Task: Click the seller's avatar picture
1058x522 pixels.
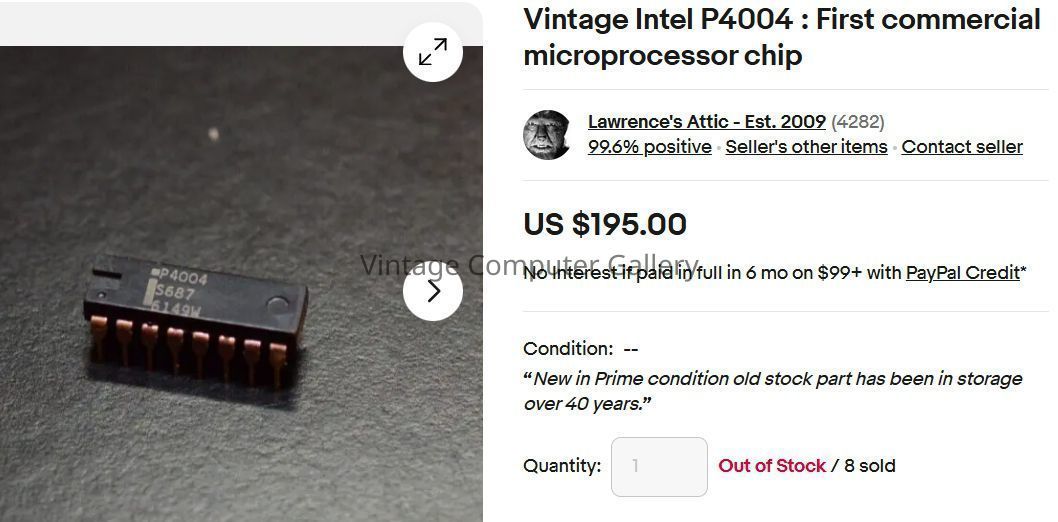Action: pyautogui.click(x=548, y=134)
